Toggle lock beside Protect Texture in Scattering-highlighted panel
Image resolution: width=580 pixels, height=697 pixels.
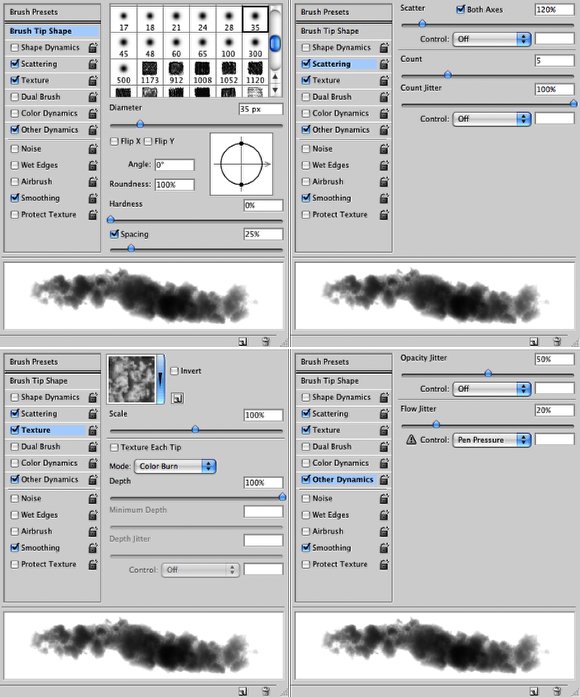(384, 214)
